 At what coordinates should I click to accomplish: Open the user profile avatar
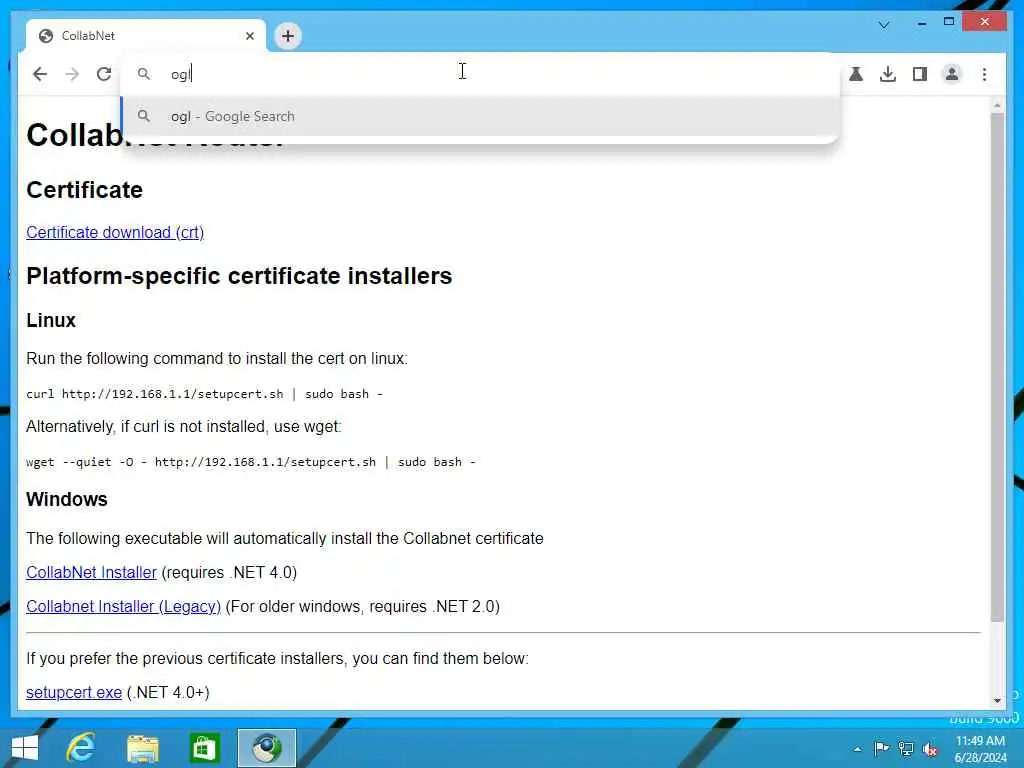(952, 74)
